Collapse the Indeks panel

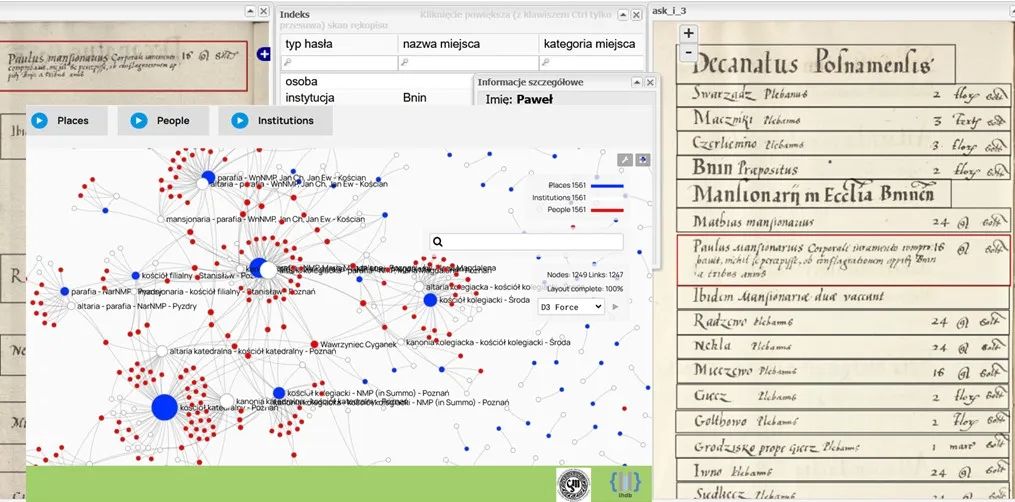(x=622, y=15)
